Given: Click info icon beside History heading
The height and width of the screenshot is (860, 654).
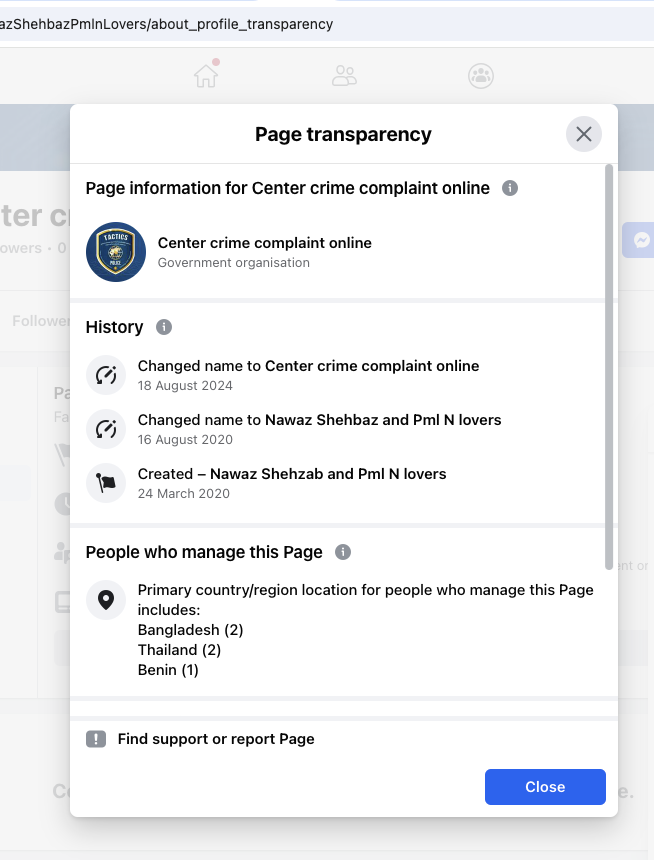Looking at the screenshot, I should click(164, 327).
